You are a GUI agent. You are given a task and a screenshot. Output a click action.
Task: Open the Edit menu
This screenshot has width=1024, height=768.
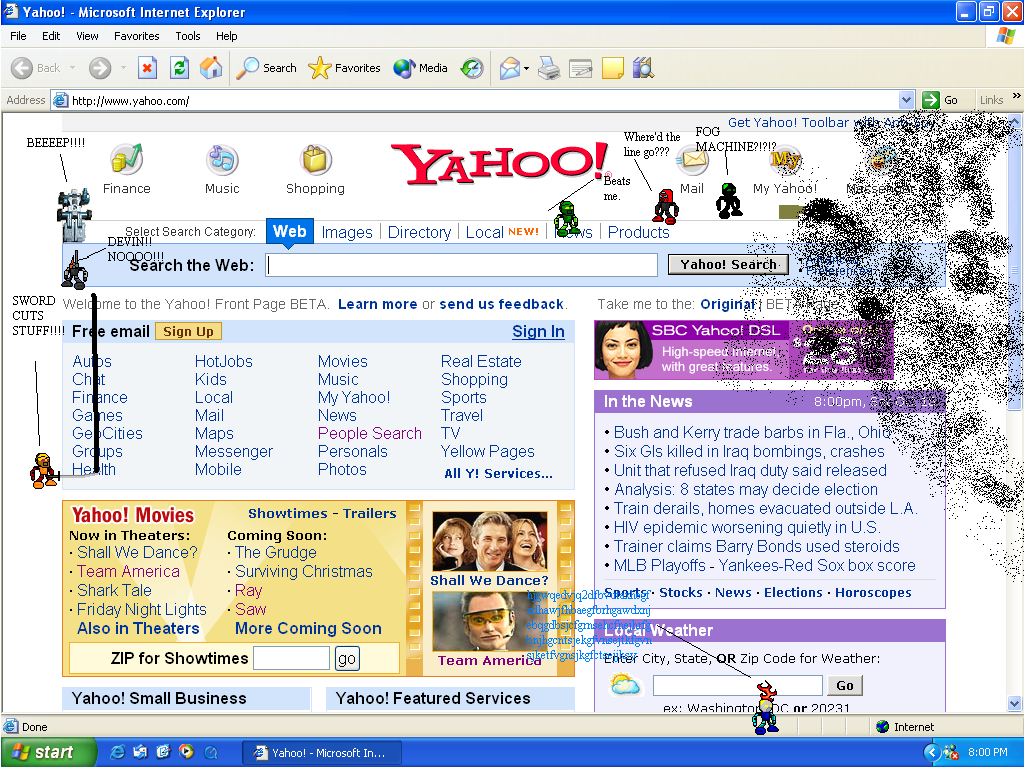tap(51, 36)
